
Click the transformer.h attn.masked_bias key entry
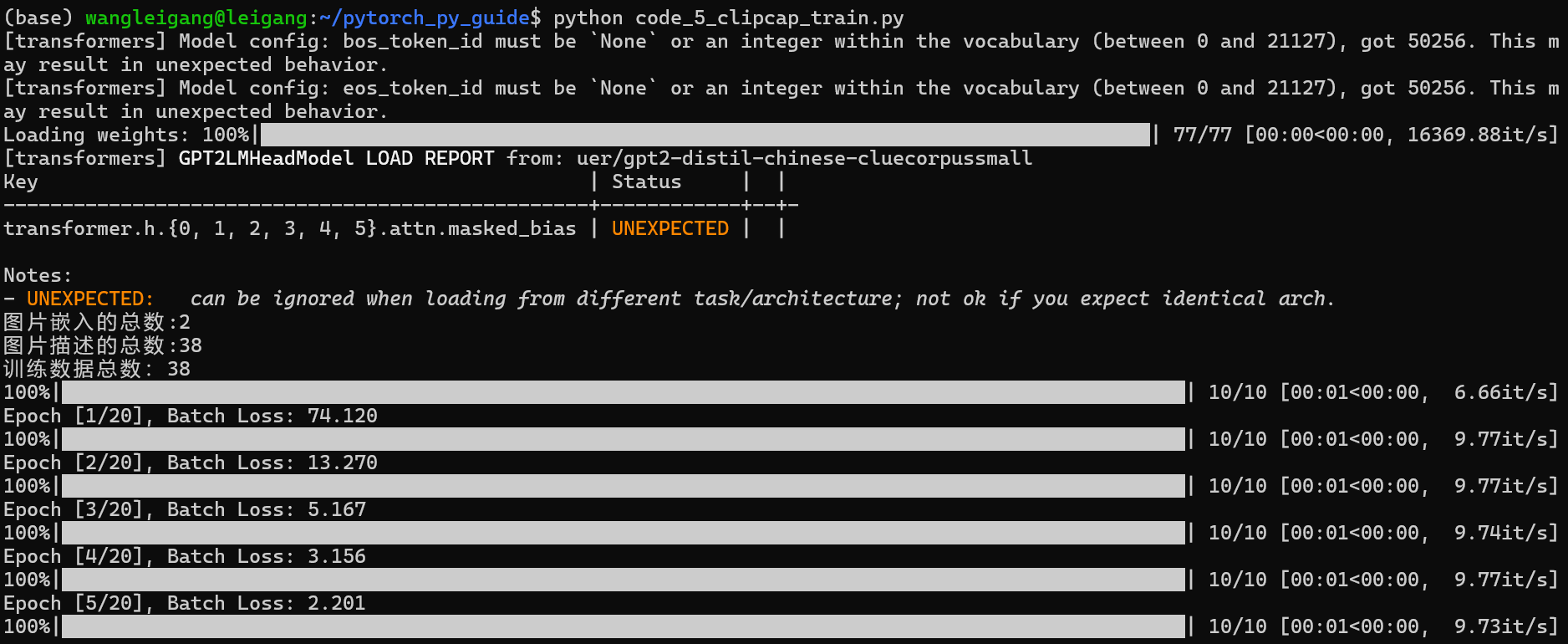tap(290, 228)
